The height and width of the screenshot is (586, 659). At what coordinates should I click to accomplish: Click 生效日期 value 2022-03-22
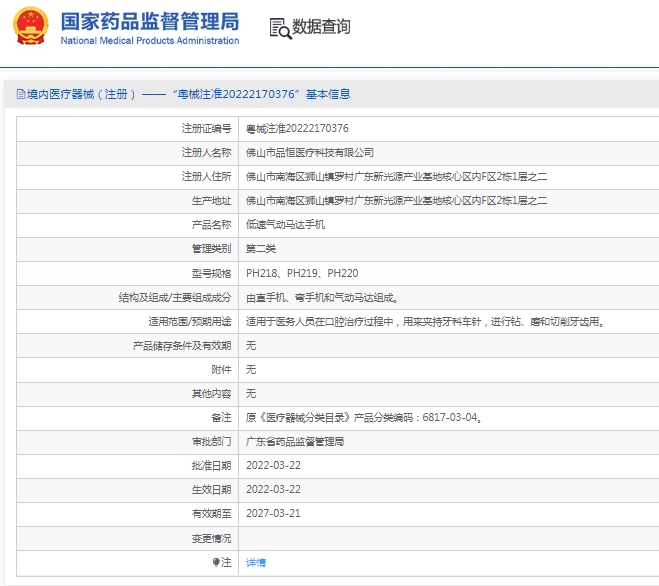273,489
